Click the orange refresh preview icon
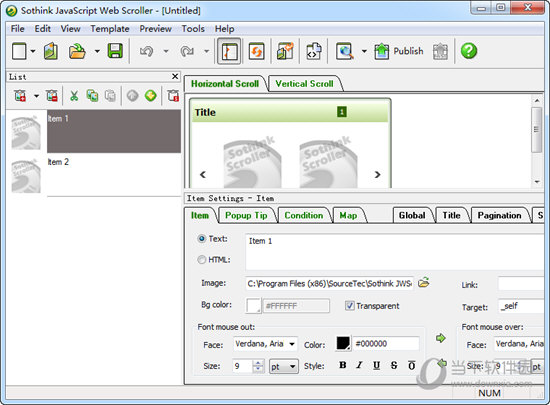Screen dimensions: 550x405 (256, 51)
